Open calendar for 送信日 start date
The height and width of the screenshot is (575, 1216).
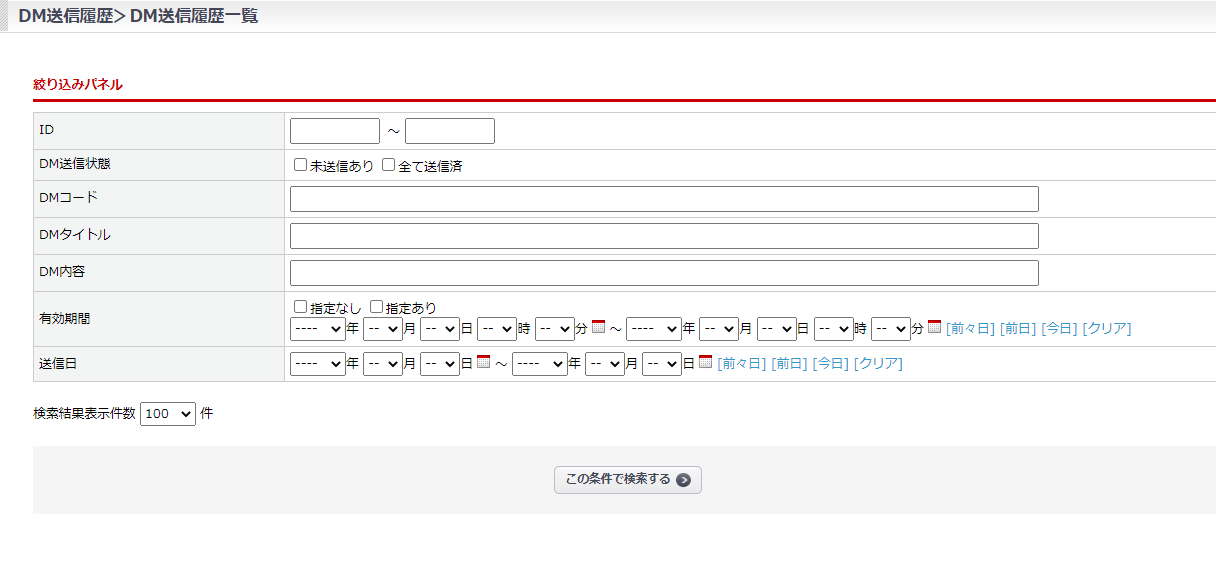coord(483,363)
